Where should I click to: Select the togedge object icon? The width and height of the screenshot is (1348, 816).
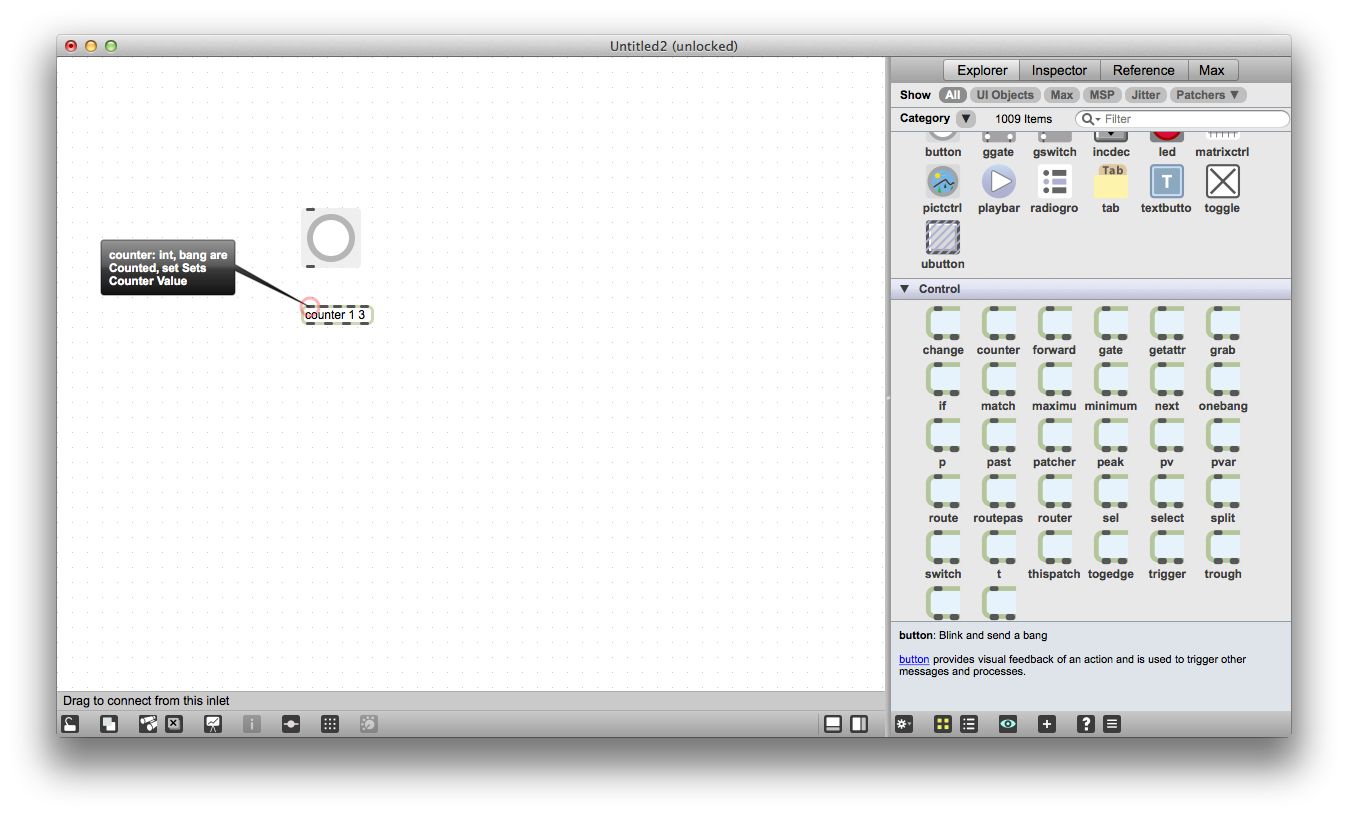click(1110, 548)
